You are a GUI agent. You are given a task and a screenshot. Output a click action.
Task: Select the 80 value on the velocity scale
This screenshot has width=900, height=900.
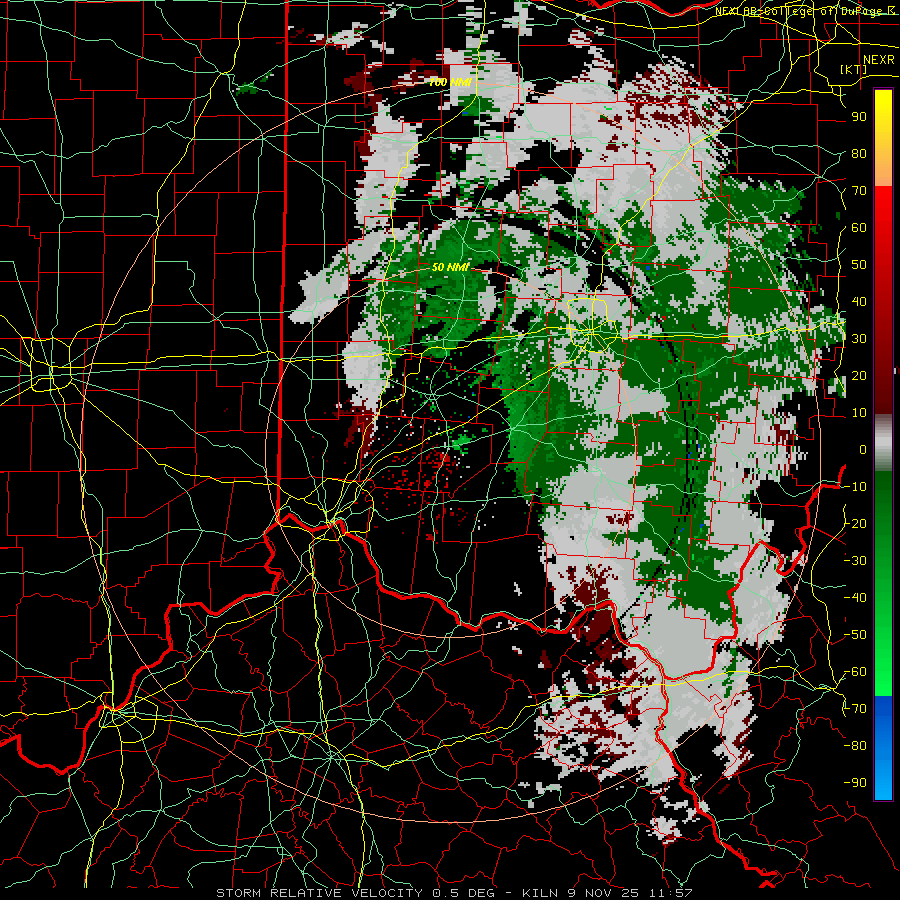coord(859,153)
